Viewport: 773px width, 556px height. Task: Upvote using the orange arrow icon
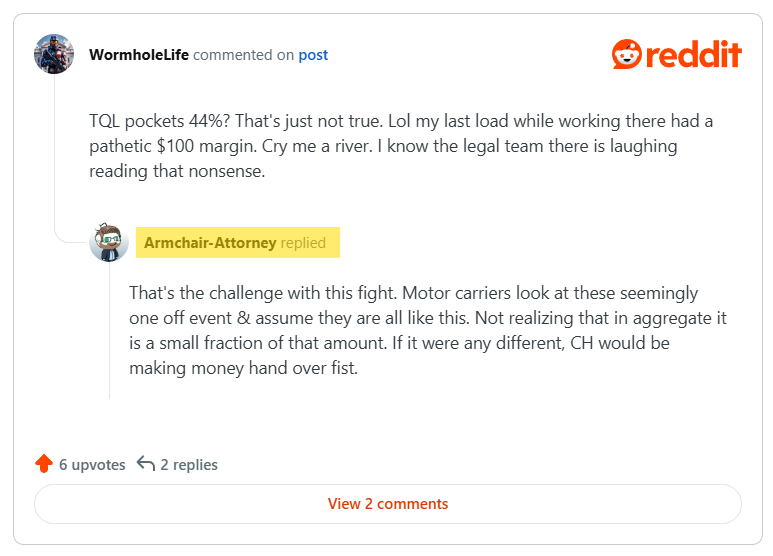pos(43,464)
